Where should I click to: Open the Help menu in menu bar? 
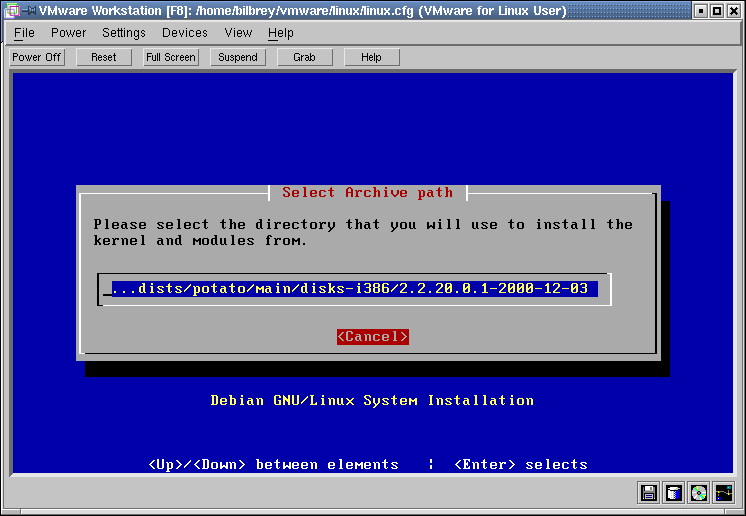coord(281,33)
